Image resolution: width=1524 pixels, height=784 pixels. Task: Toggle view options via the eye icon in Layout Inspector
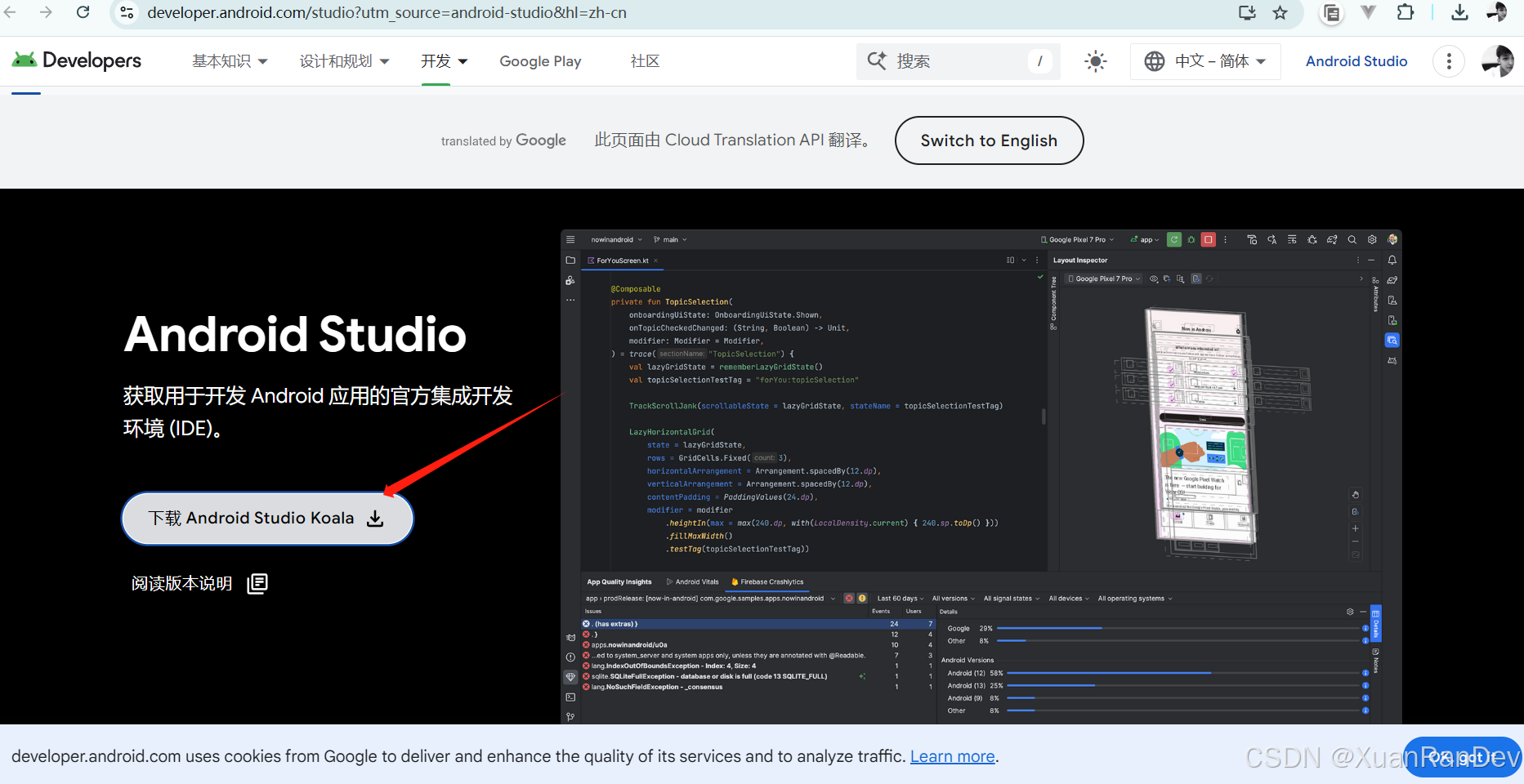tap(1154, 278)
